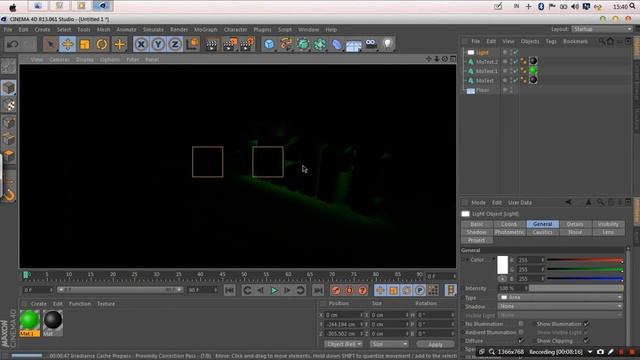Screen dimensions: 640x360
Task: Adjust the red color slider
Action: (585, 260)
